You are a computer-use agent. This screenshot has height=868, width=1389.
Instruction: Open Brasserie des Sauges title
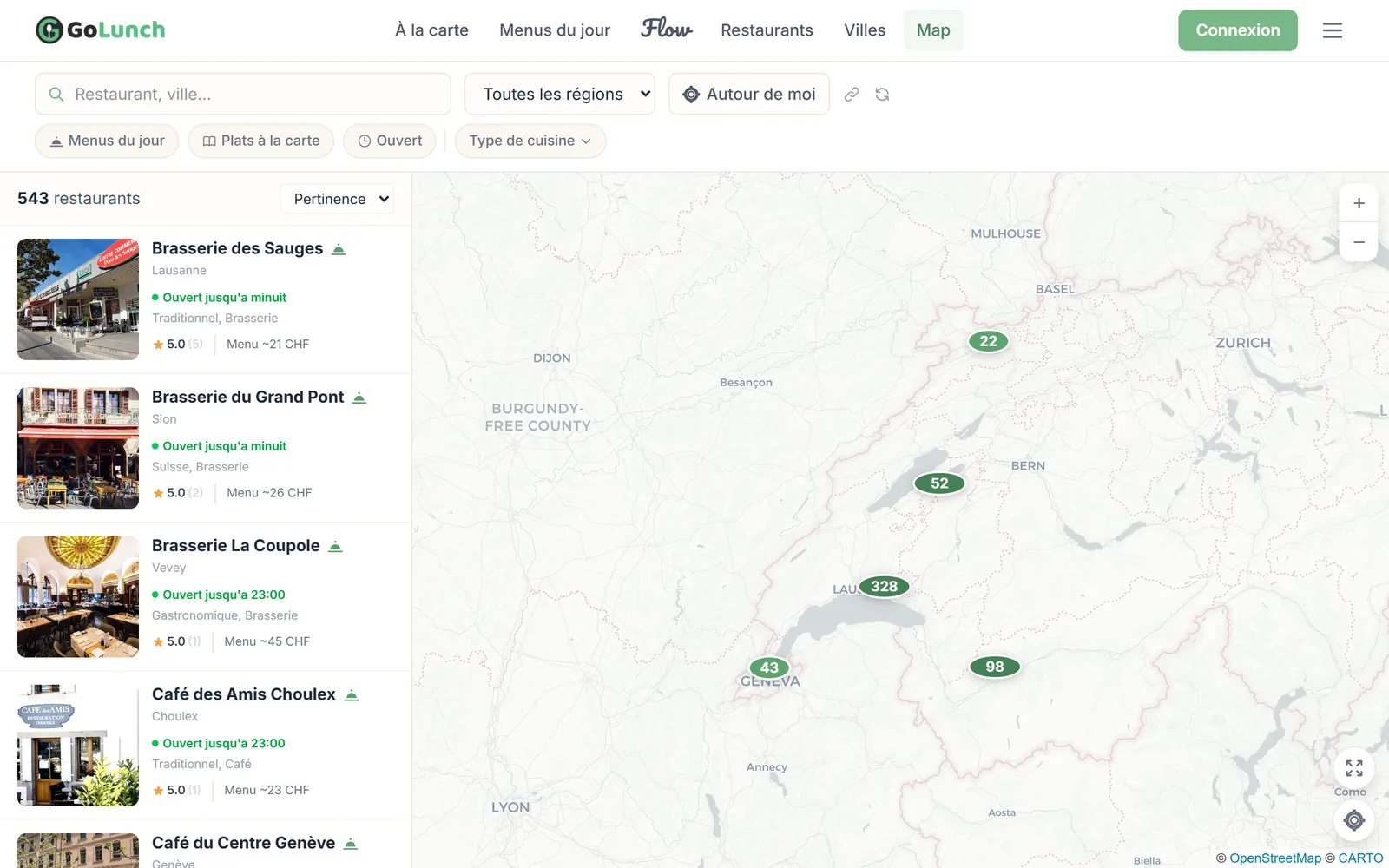[x=237, y=248]
